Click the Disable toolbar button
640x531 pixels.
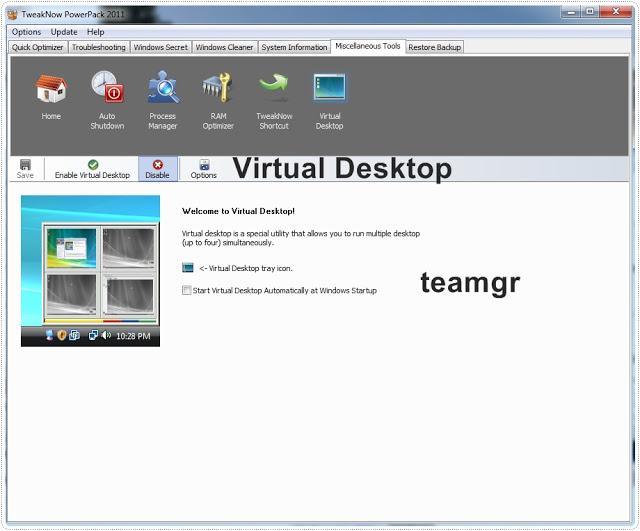tap(158, 169)
